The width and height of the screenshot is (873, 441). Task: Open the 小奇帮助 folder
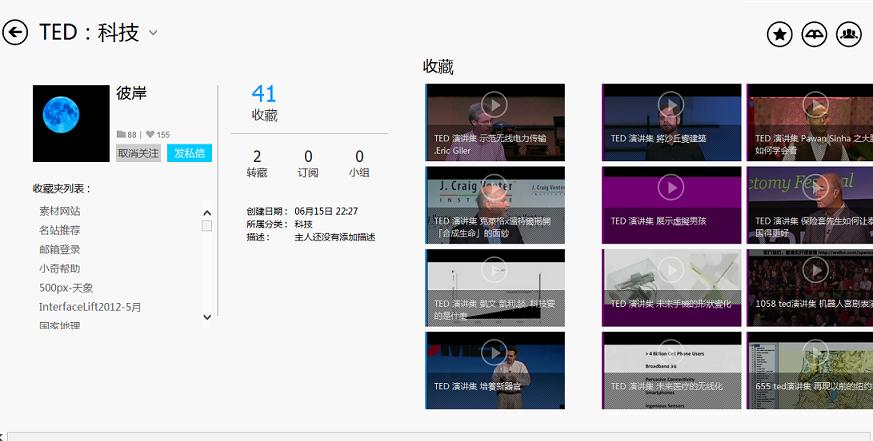[60, 268]
